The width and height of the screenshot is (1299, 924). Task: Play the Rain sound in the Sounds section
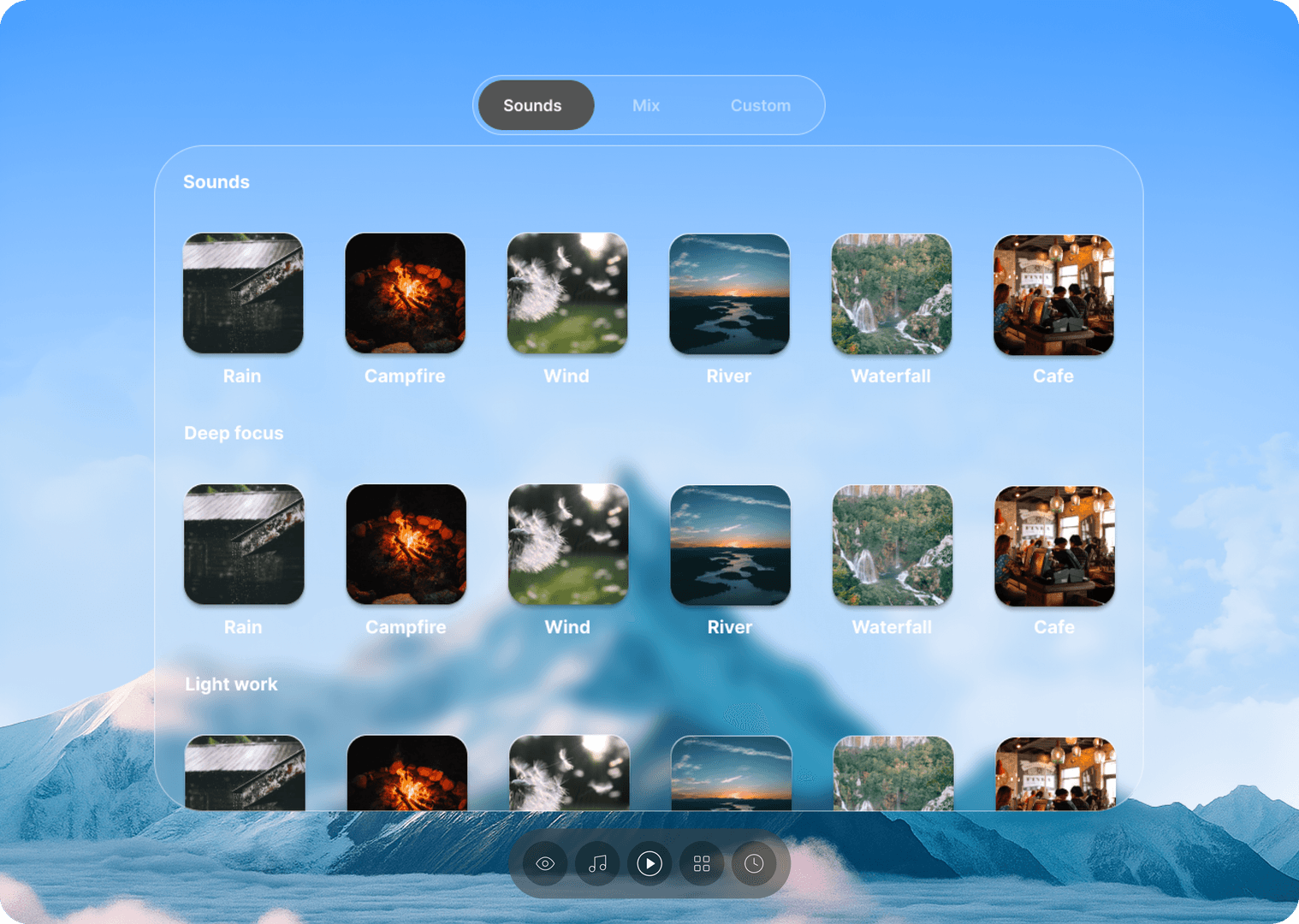point(243,293)
